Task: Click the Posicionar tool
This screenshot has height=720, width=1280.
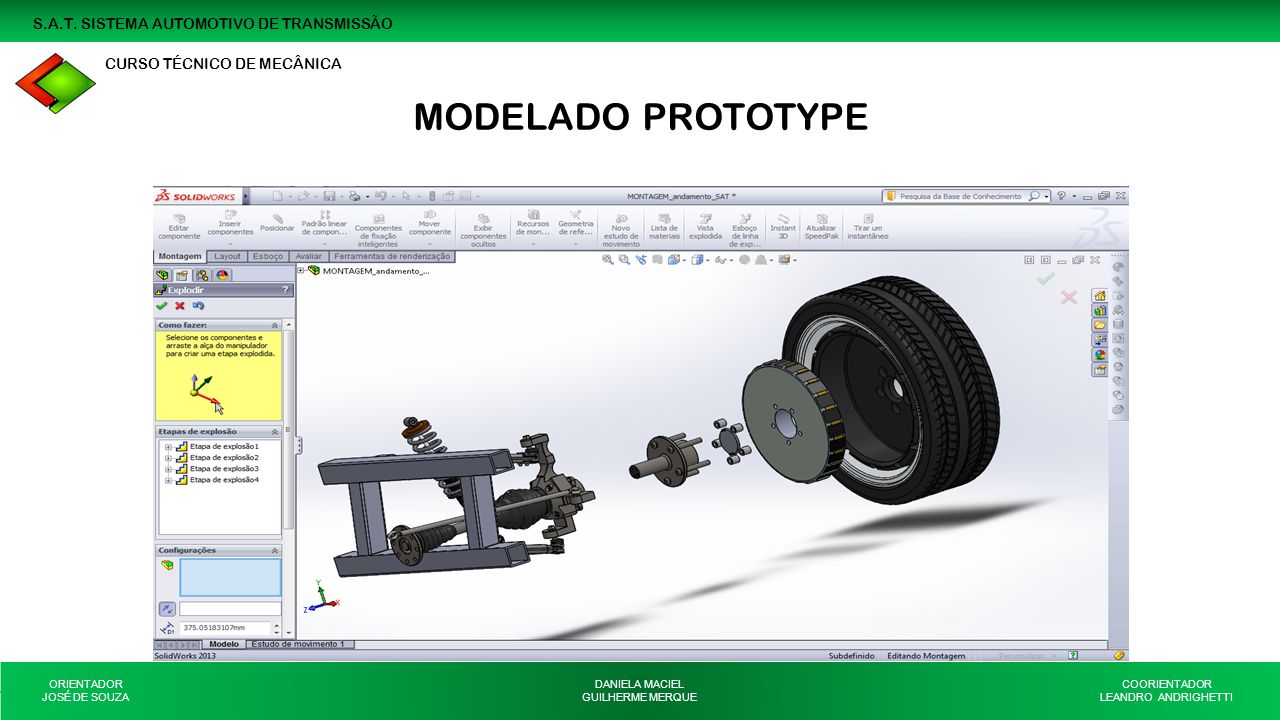Action: pyautogui.click(x=277, y=223)
